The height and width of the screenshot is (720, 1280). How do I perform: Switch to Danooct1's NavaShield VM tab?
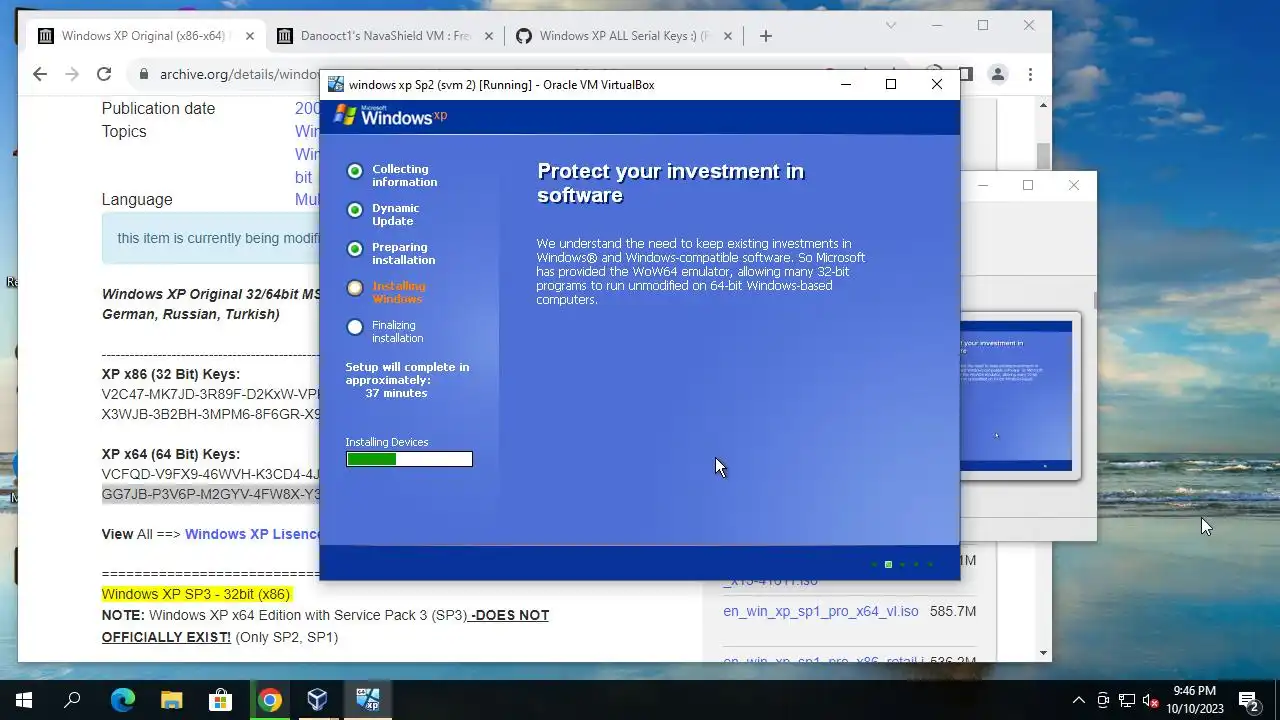click(385, 36)
